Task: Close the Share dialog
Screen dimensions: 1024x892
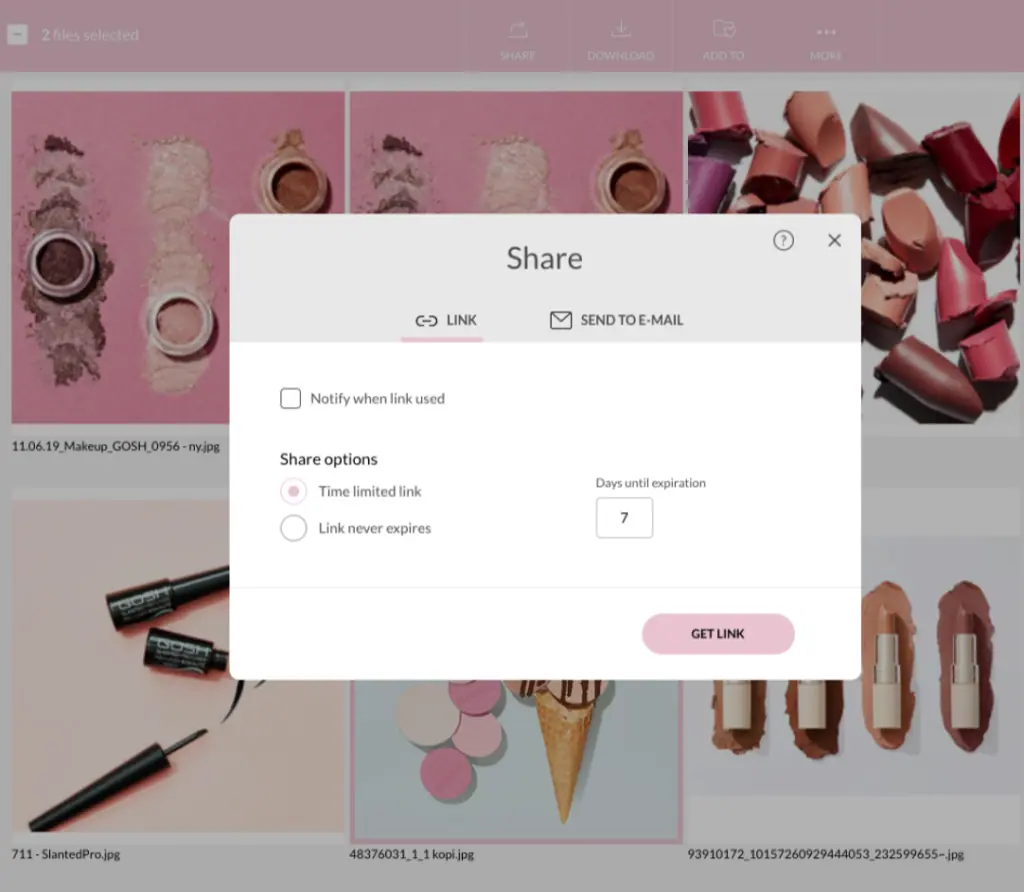Action: point(834,240)
